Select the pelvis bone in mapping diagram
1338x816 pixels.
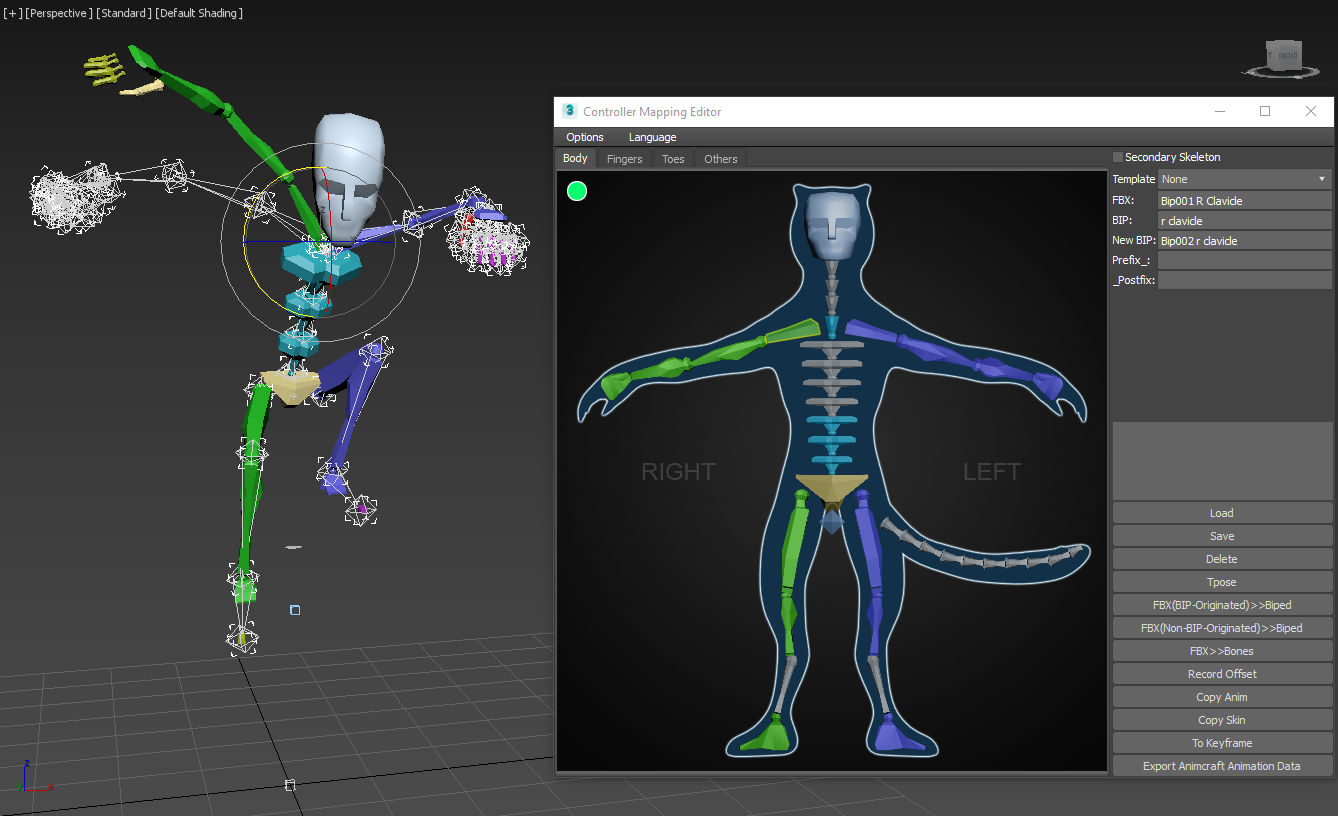pyautogui.click(x=832, y=487)
